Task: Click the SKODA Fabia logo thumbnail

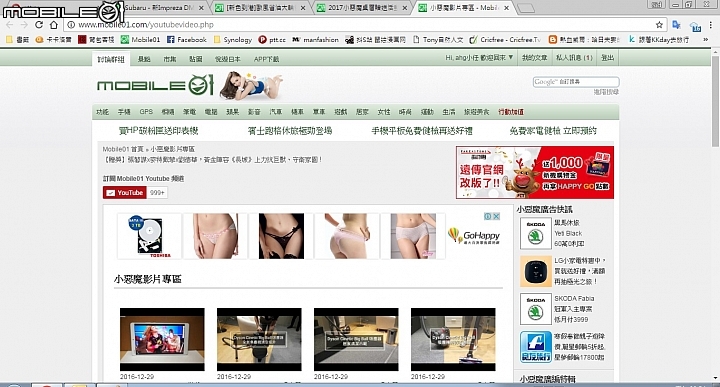Action: [x=535, y=309]
